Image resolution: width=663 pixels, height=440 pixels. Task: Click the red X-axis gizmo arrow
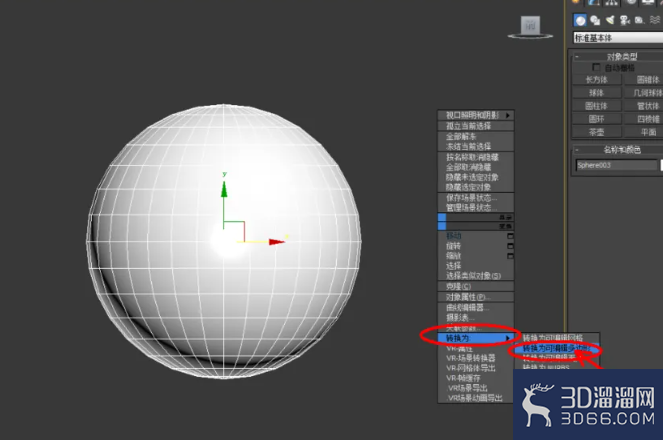(277, 242)
